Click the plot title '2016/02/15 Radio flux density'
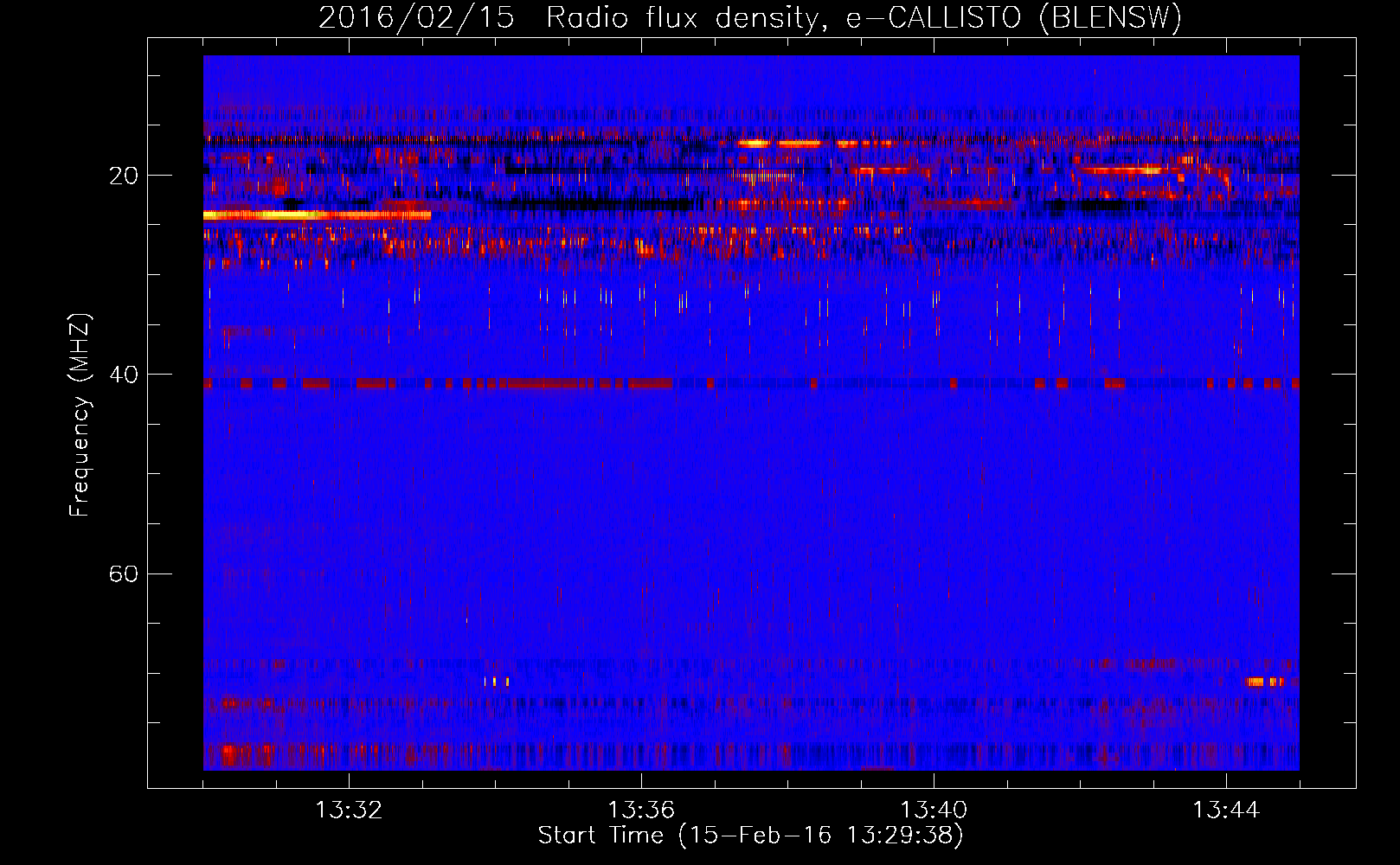 point(750,18)
